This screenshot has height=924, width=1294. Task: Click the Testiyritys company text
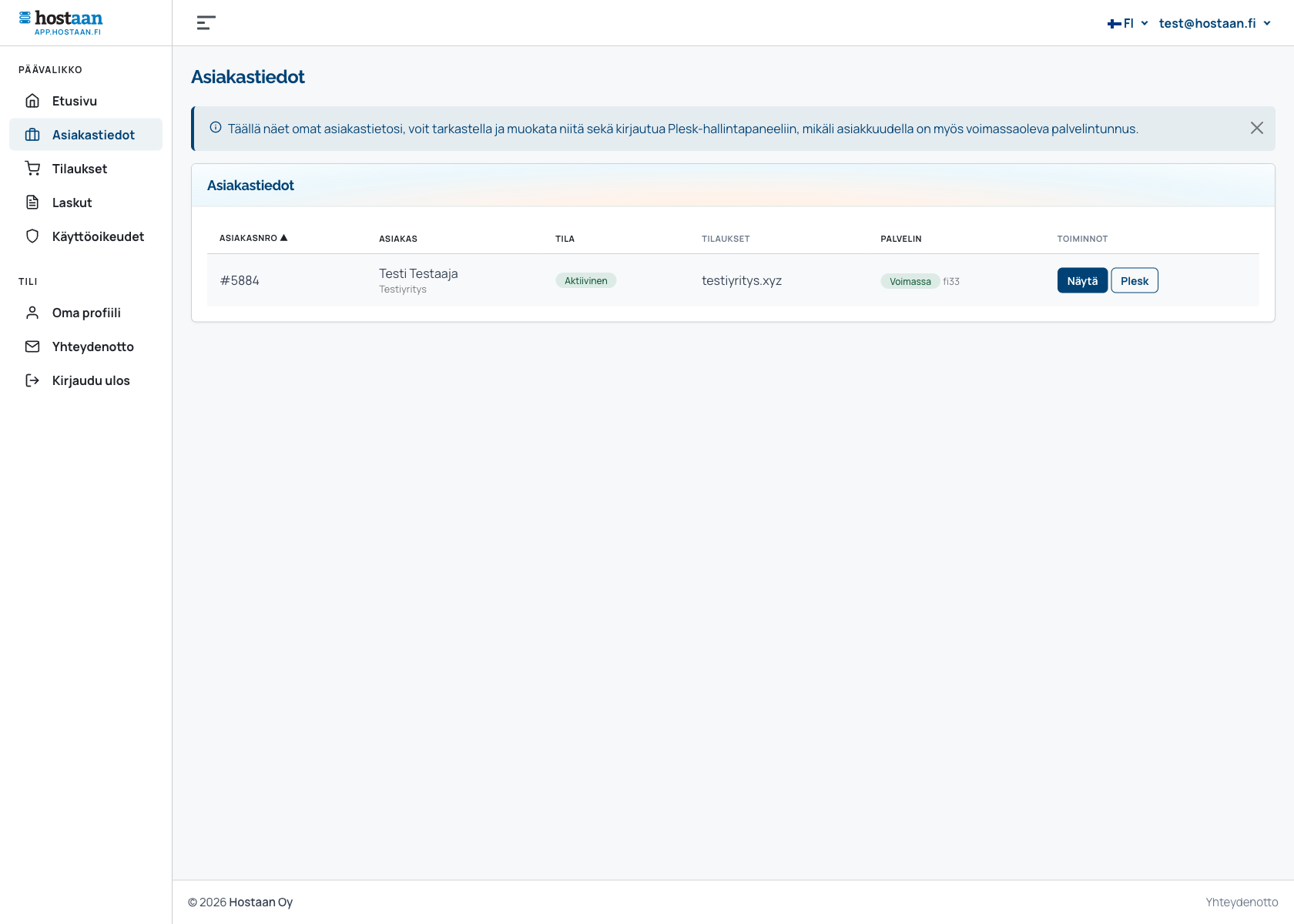point(403,290)
